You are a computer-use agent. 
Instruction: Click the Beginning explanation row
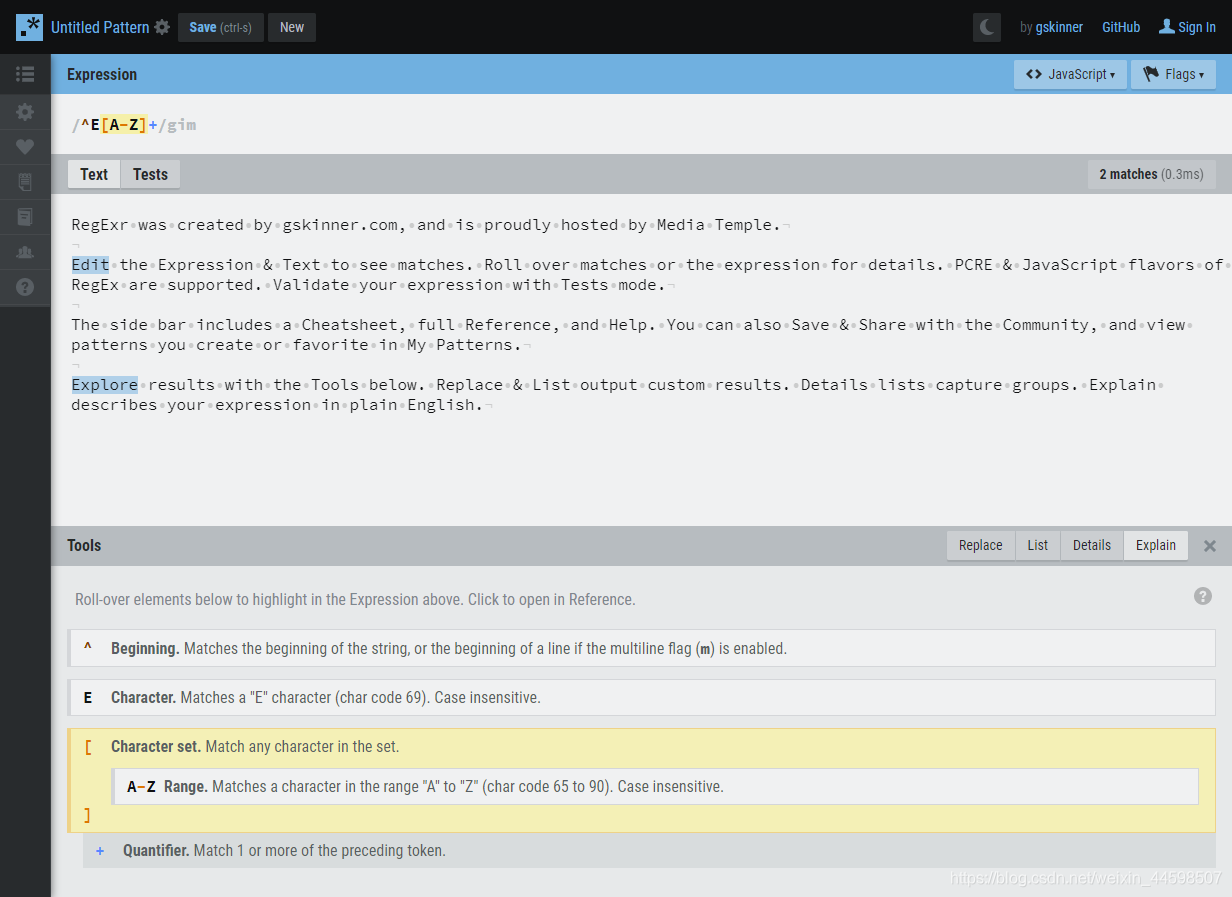point(641,648)
